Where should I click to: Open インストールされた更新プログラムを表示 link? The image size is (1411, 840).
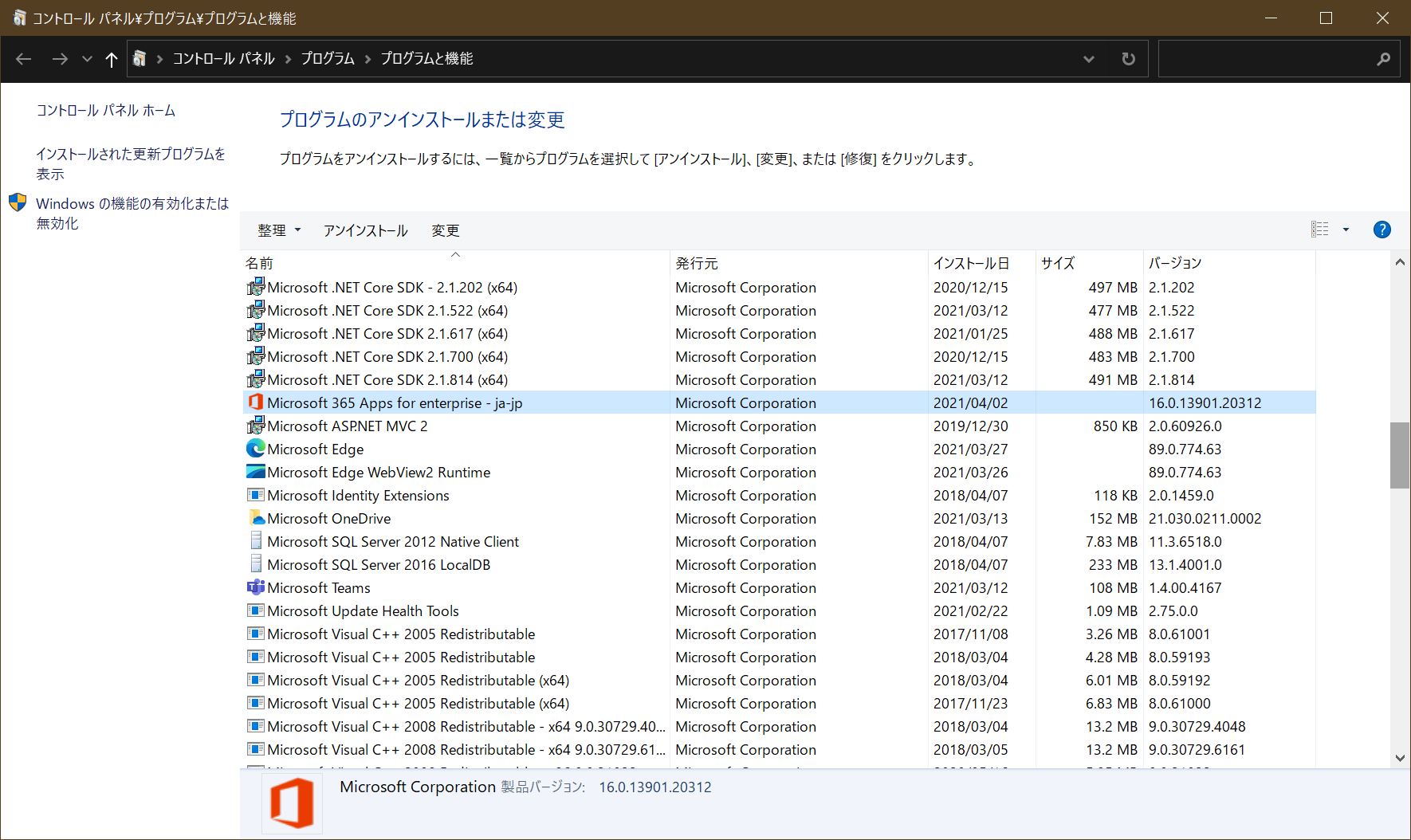131,163
